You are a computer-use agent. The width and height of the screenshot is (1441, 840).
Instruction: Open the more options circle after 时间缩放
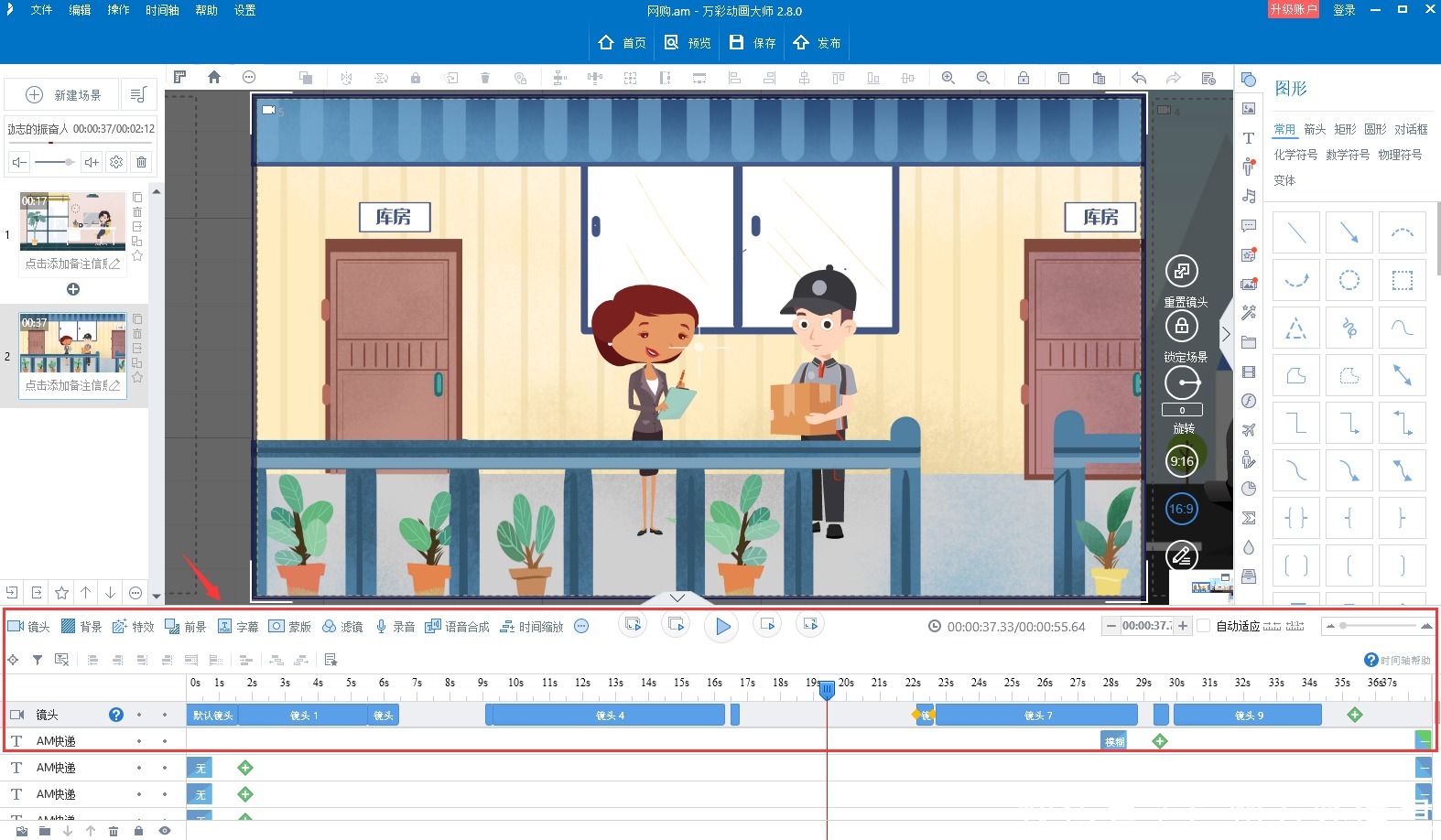(x=580, y=626)
